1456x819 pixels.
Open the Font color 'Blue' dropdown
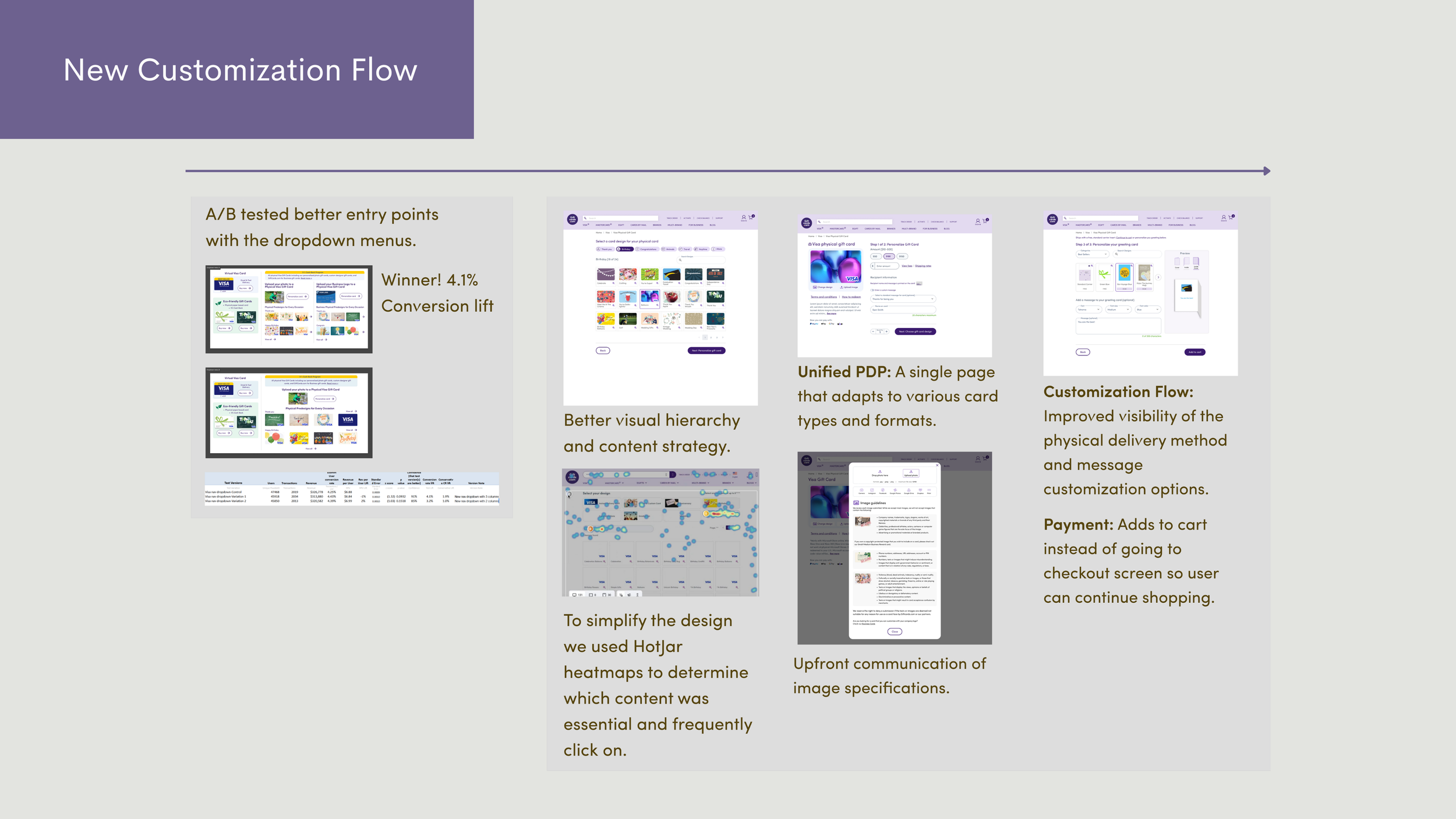[1147, 309]
